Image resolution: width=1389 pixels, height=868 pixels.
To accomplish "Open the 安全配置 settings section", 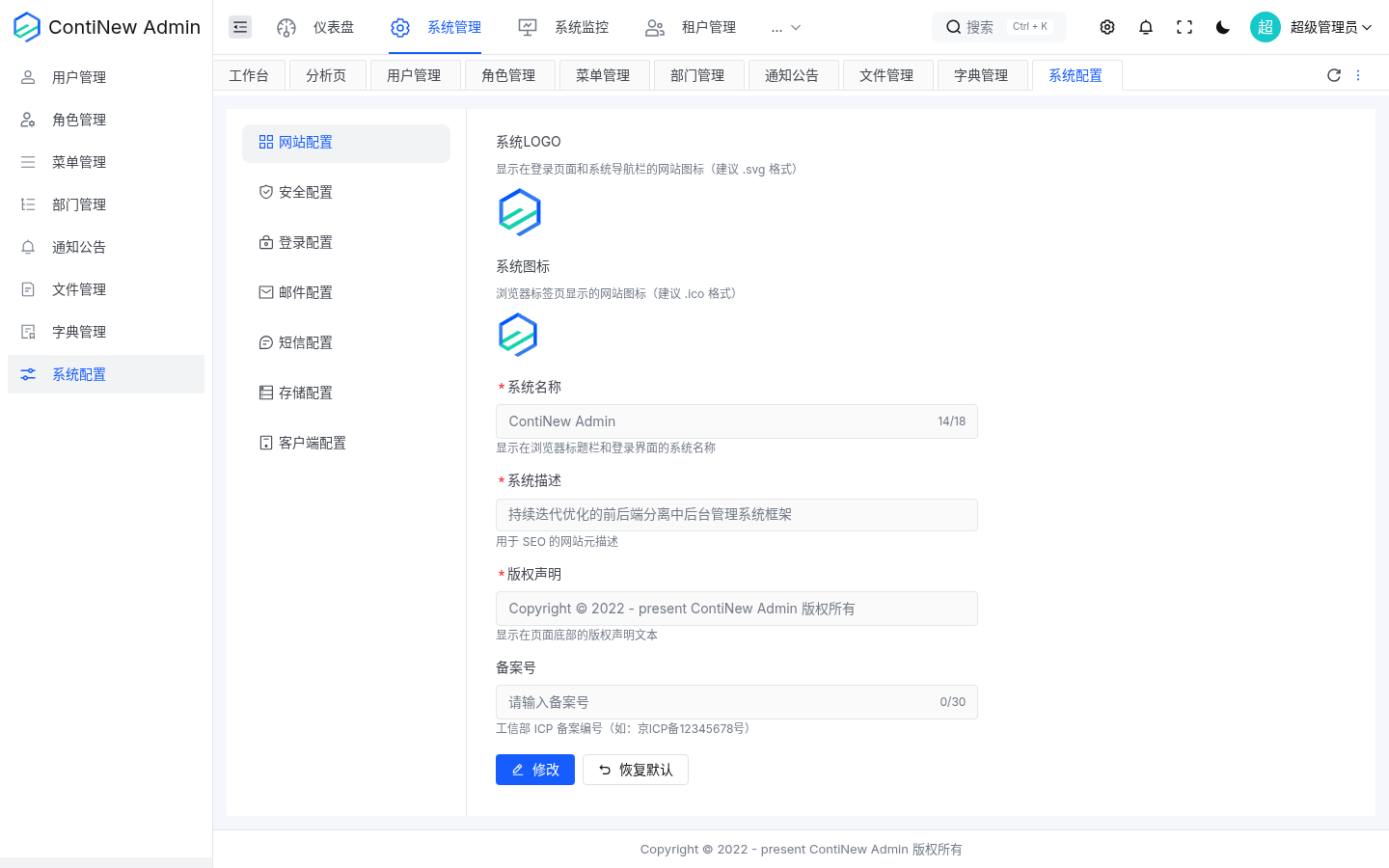I will pos(346,193).
